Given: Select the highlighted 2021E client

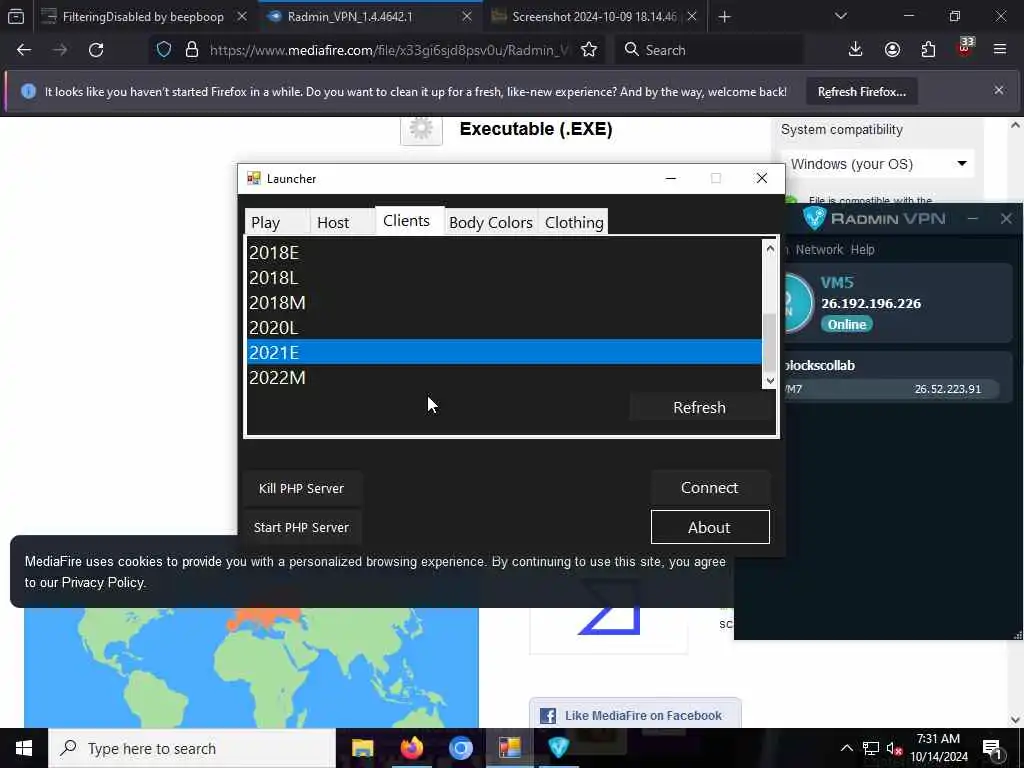Looking at the screenshot, I should pos(504,352).
